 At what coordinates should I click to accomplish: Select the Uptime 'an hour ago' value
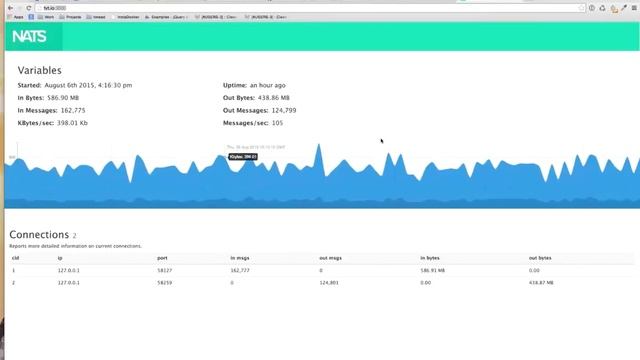268,85
